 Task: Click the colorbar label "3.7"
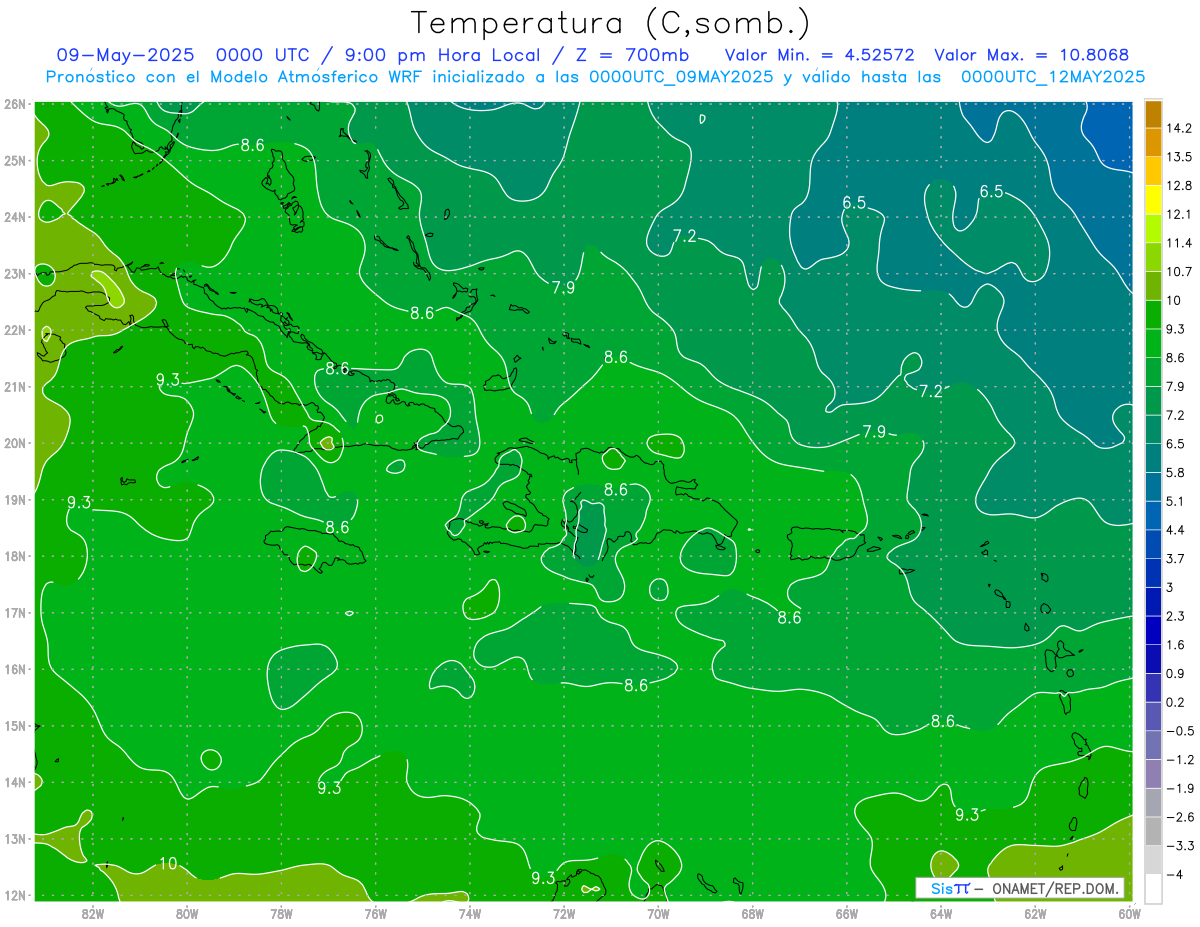[x=1176, y=558]
